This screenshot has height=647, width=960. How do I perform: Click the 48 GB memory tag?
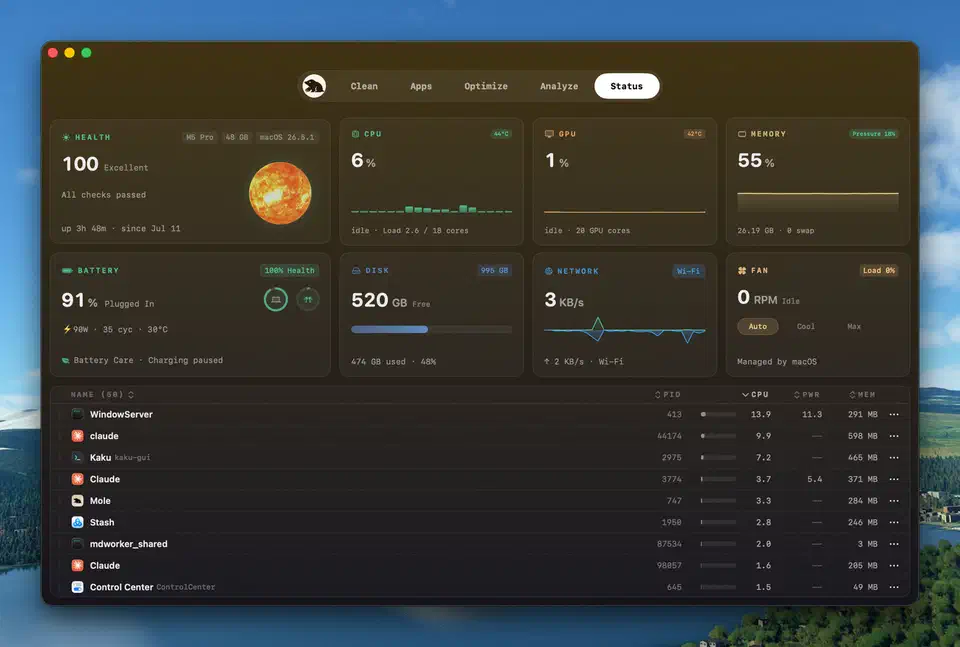(237, 137)
